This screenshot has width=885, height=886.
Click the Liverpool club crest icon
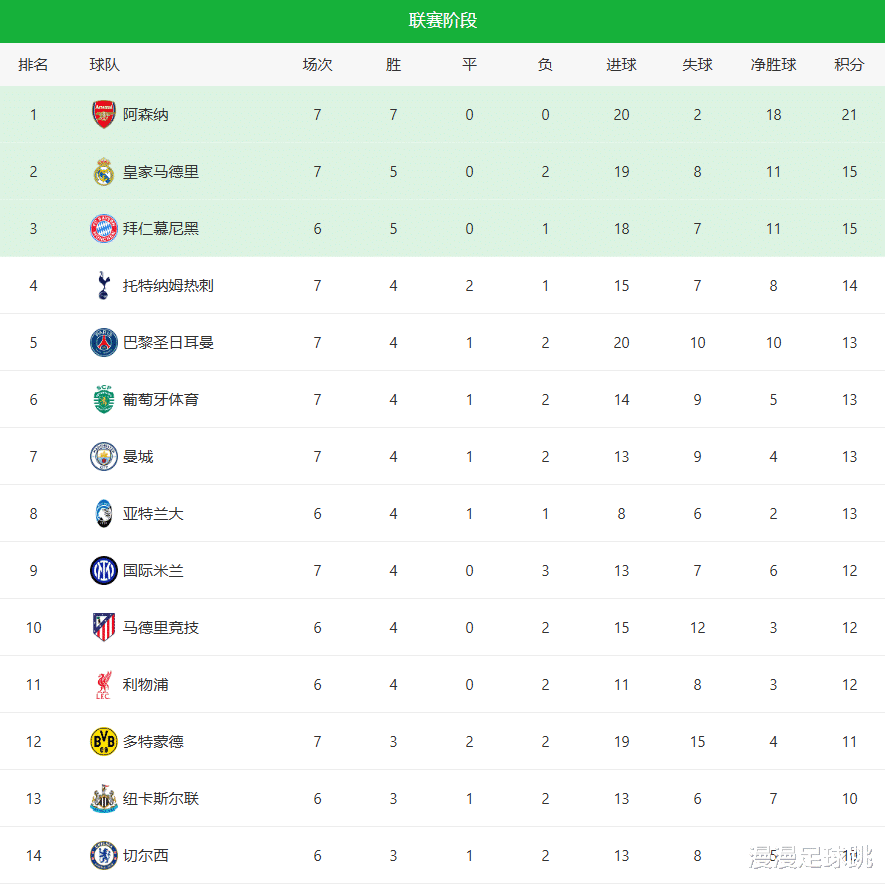point(103,684)
